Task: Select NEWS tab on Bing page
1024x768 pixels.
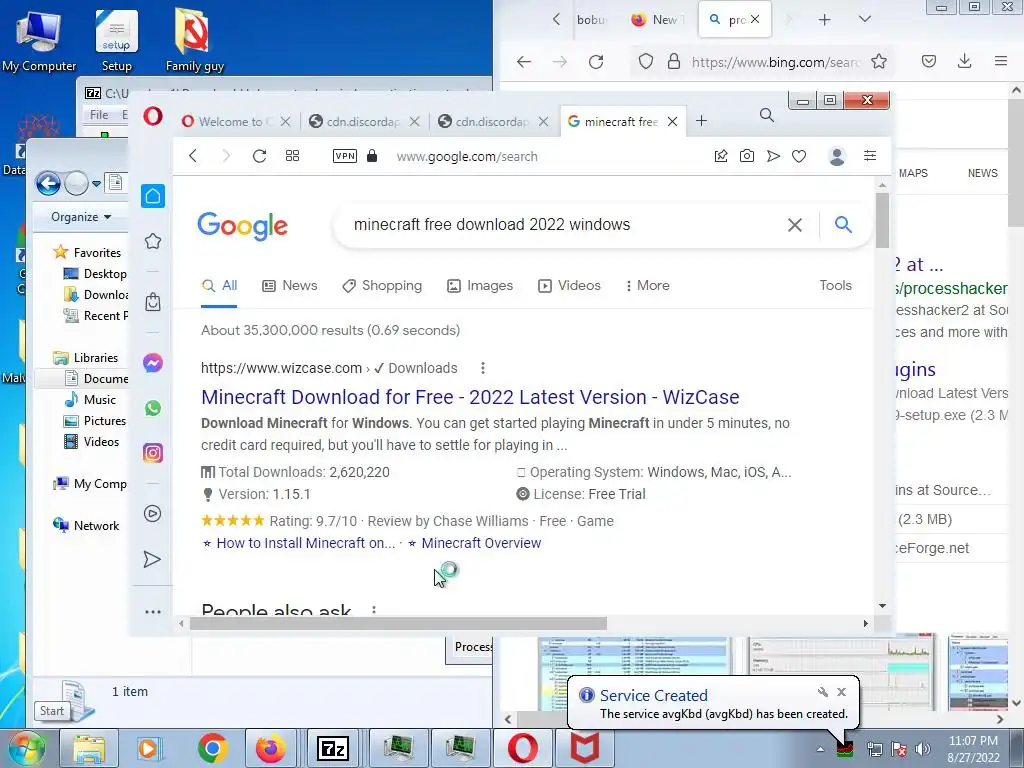Action: coord(982,173)
